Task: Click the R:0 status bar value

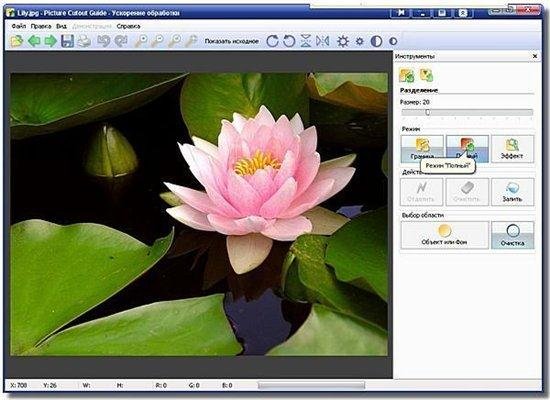Action: [161, 385]
